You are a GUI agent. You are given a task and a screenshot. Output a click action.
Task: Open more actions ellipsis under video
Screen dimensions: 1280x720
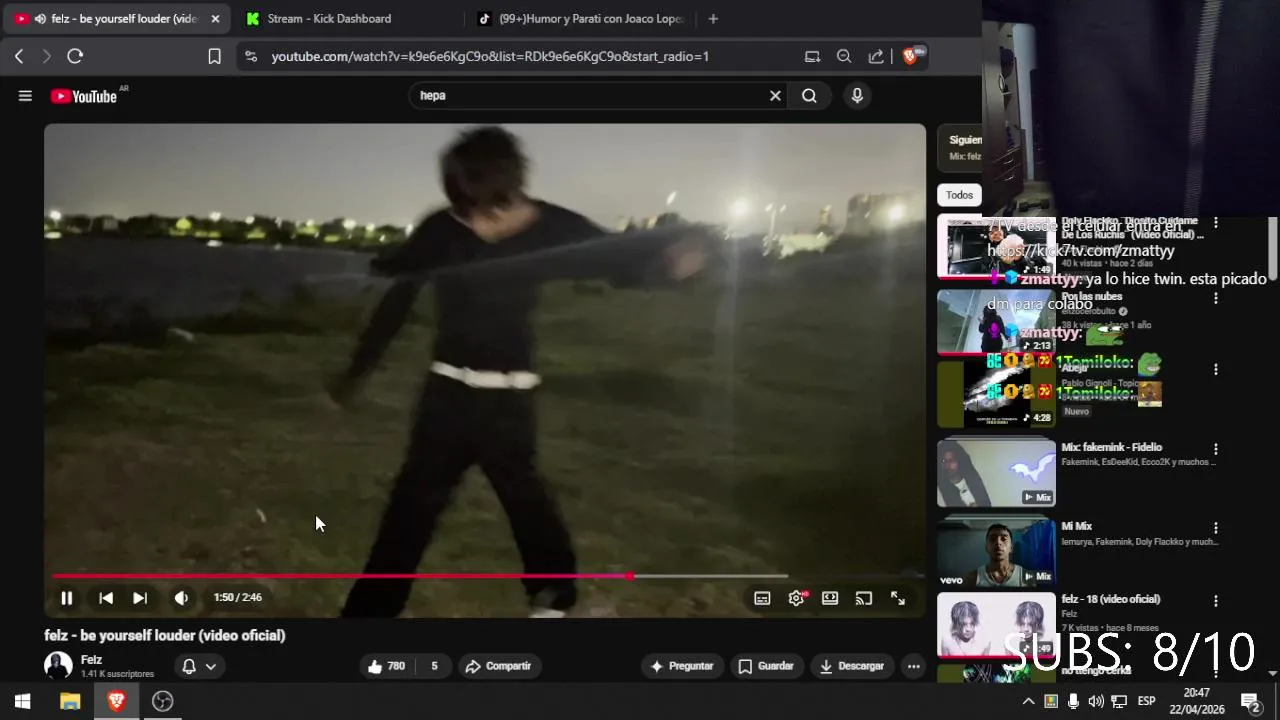(x=913, y=666)
